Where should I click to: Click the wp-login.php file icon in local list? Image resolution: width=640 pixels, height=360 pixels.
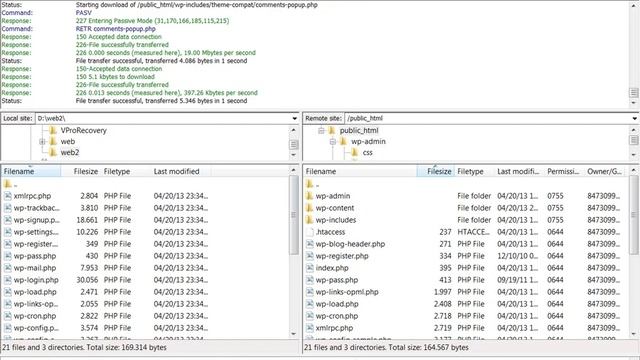[7, 280]
